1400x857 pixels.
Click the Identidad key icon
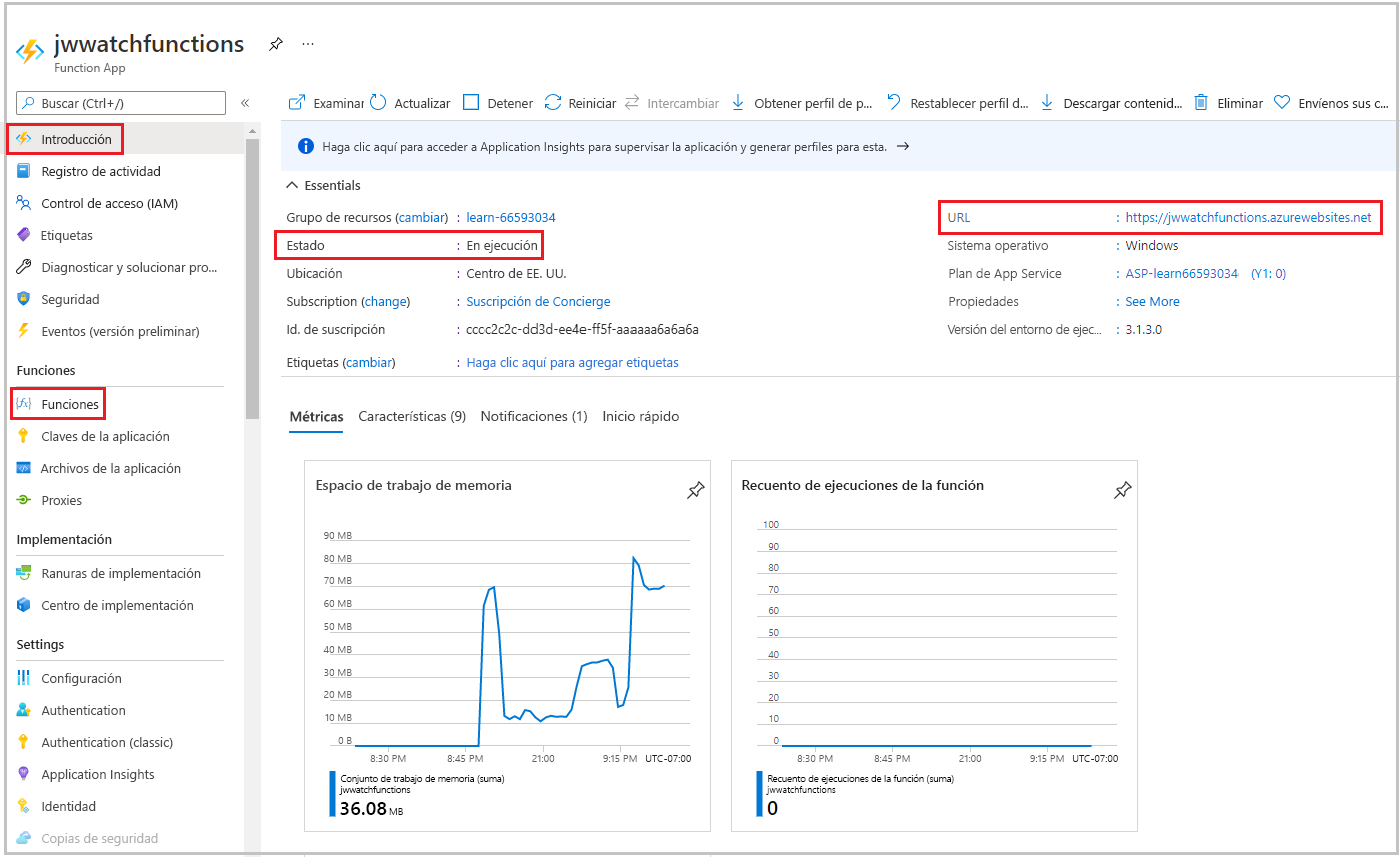click(x=24, y=807)
